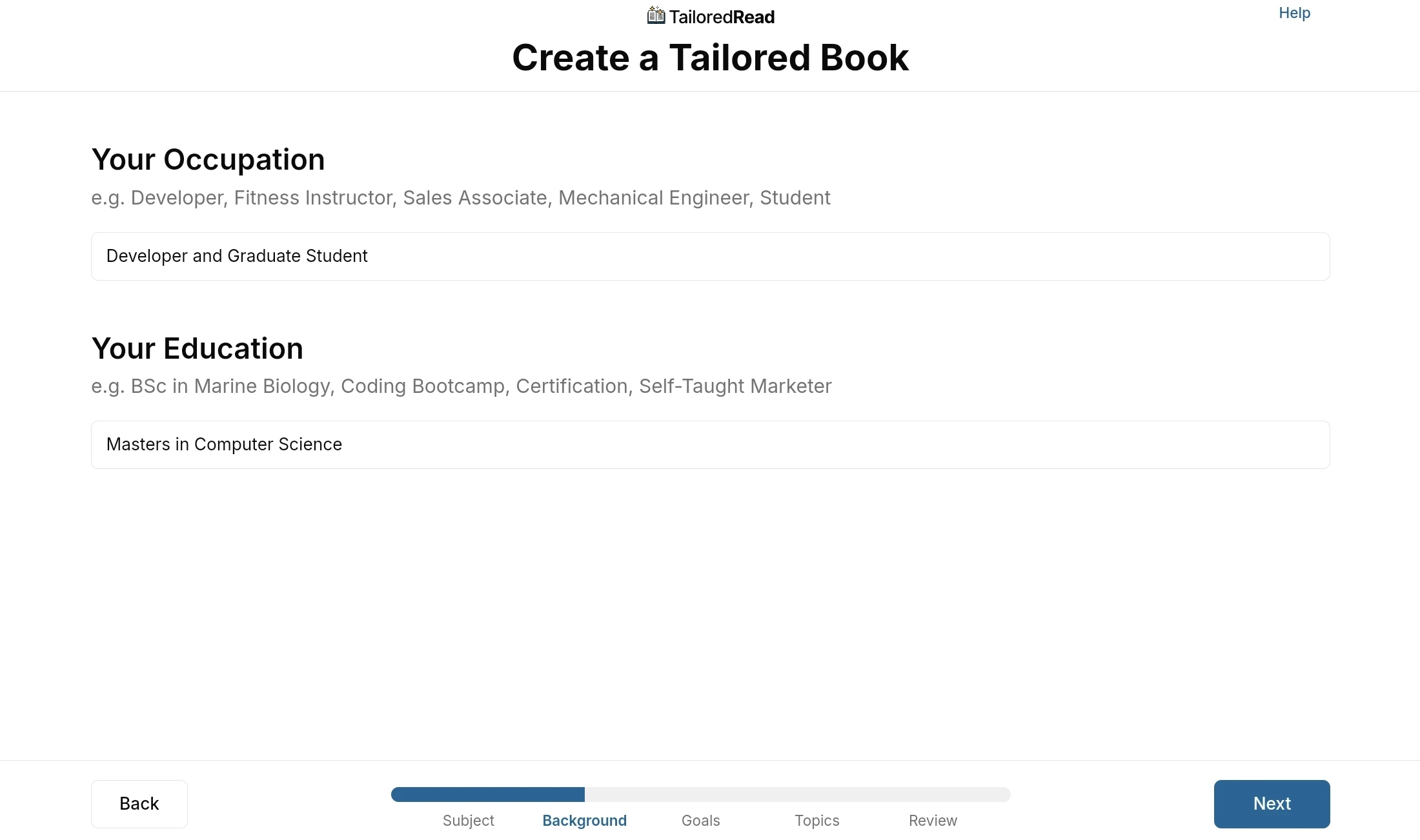This screenshot has width=1420, height=840.
Task: Click the "Your Education" heading
Action: (197, 348)
